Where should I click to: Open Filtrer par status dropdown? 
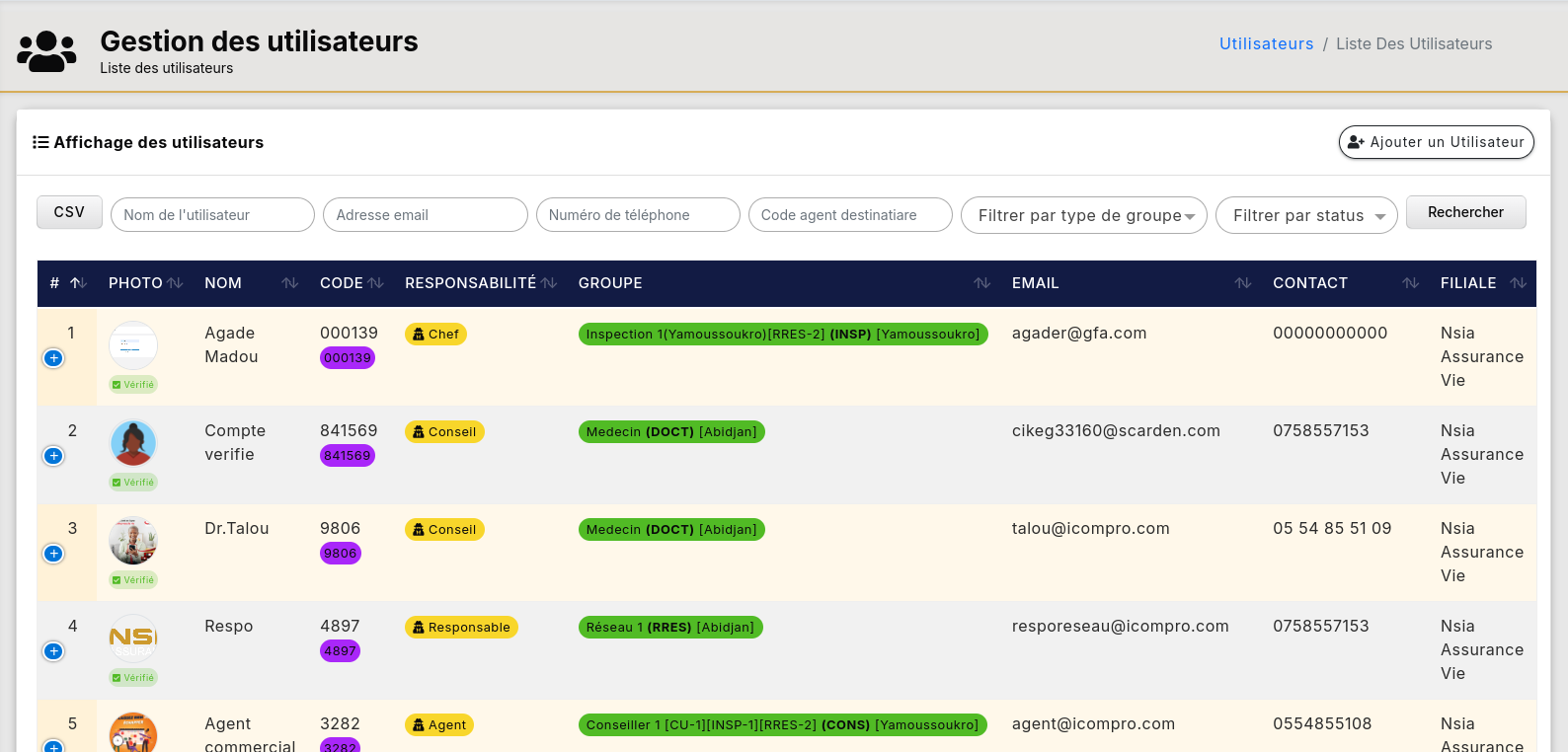tap(1305, 215)
